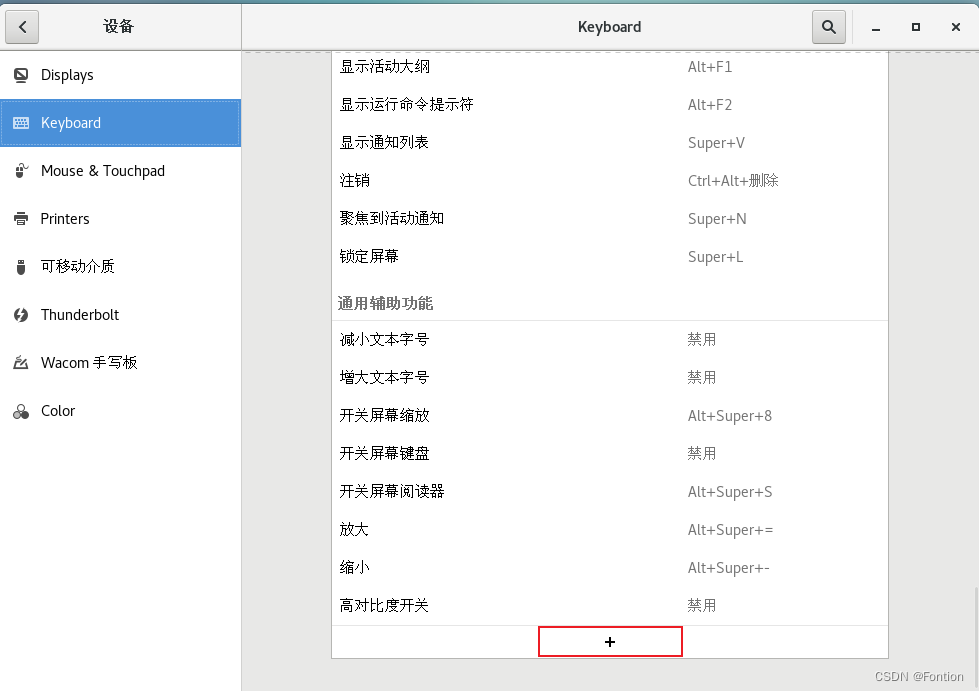Edit the 缩小 shortcut row

point(609,568)
